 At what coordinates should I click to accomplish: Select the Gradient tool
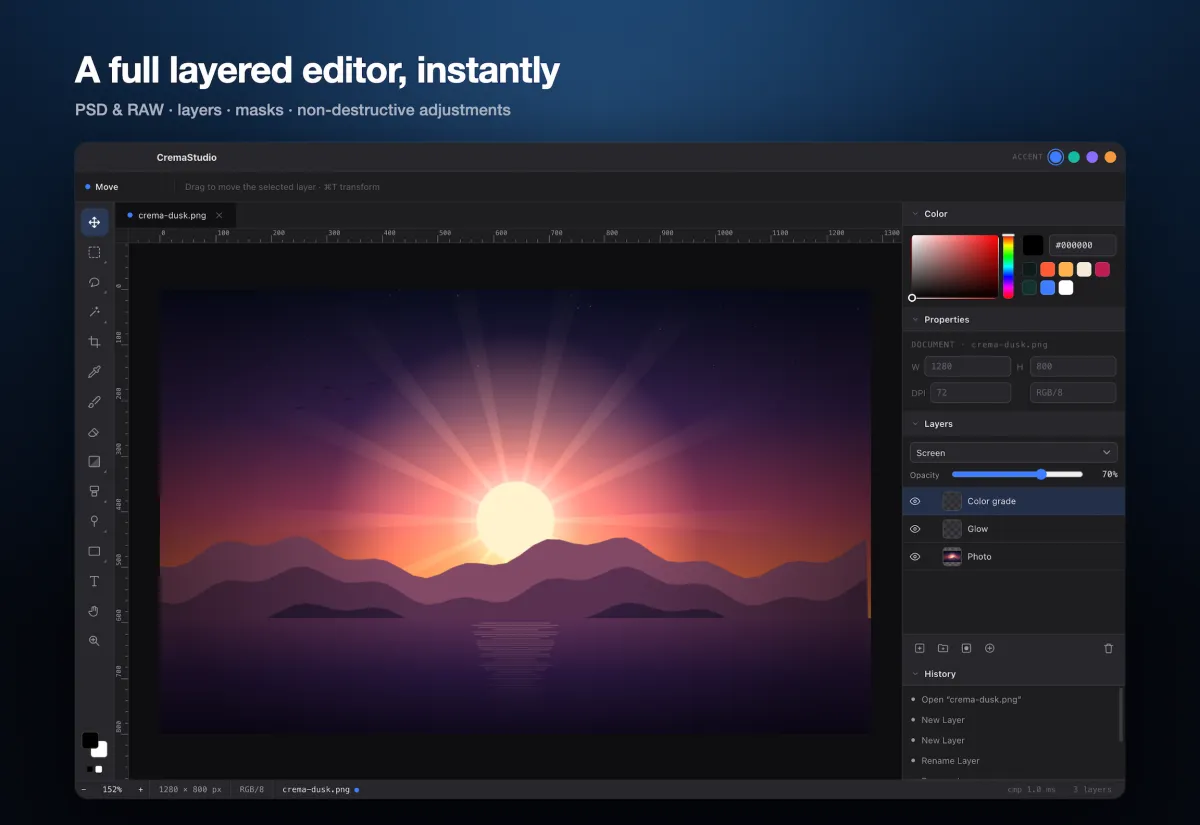coord(94,462)
